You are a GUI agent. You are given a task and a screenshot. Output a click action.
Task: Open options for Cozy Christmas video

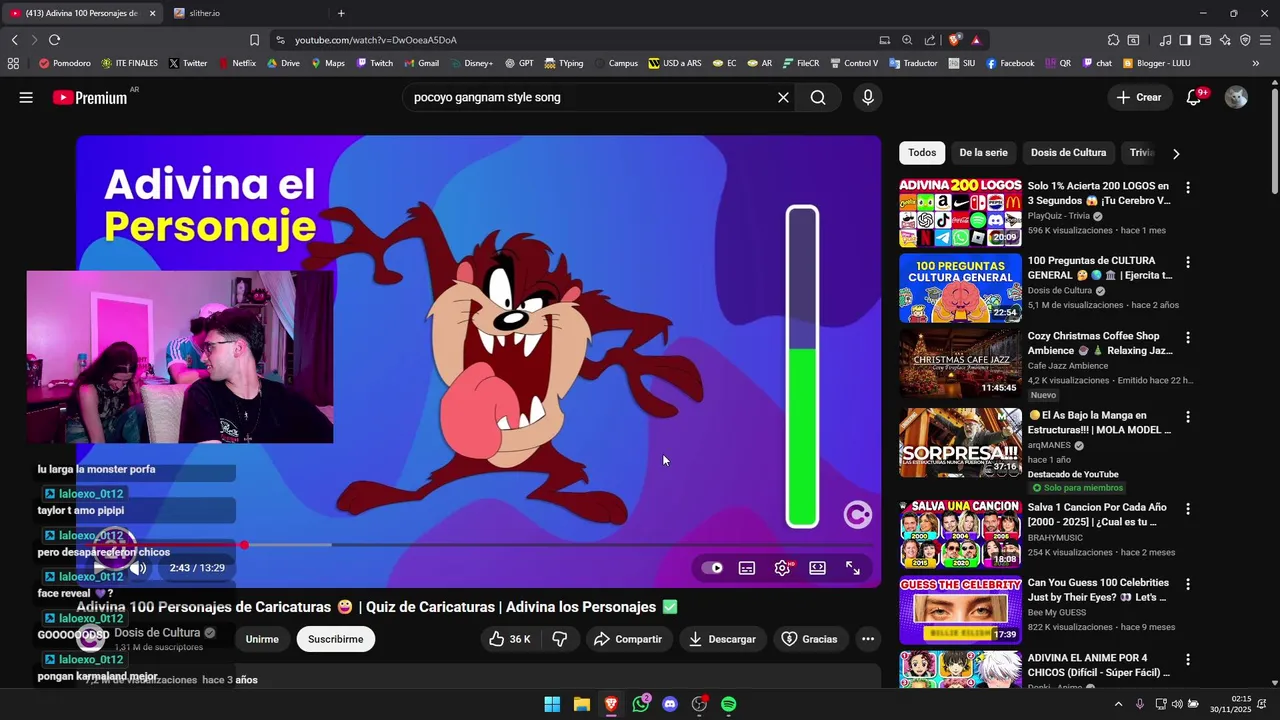tap(1188, 338)
